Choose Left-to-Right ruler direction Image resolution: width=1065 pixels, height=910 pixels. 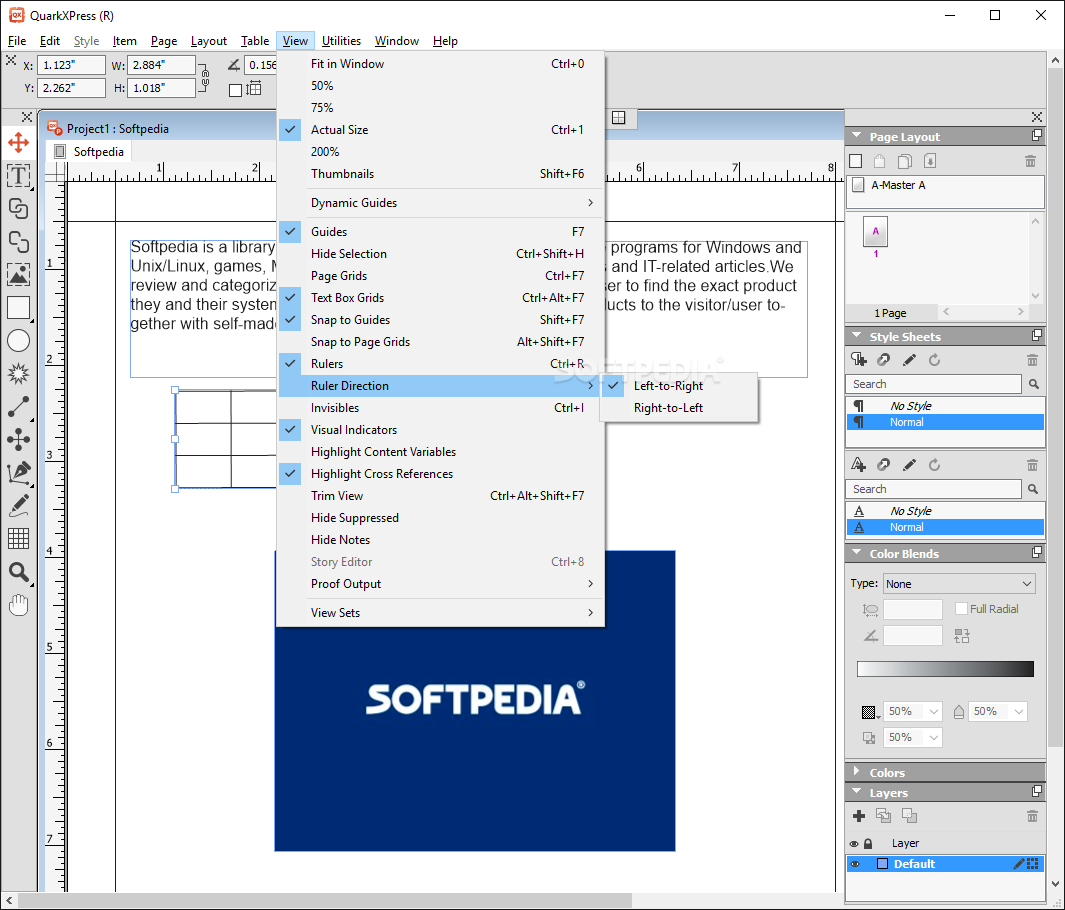tap(679, 386)
